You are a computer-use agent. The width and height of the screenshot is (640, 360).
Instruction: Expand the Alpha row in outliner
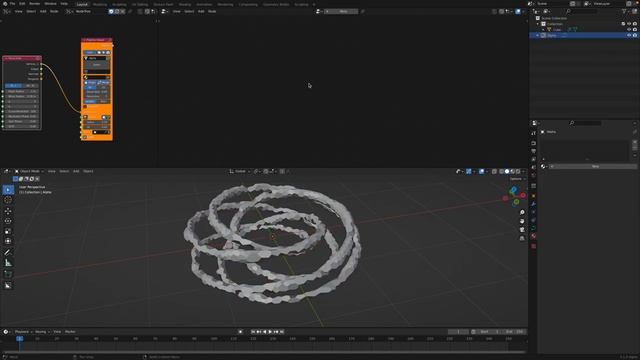click(538, 36)
